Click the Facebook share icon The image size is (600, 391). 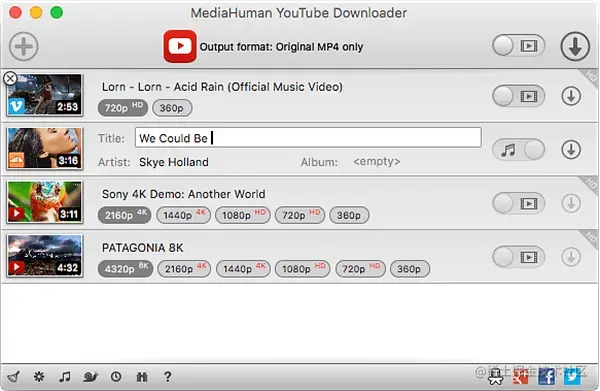coord(546,377)
